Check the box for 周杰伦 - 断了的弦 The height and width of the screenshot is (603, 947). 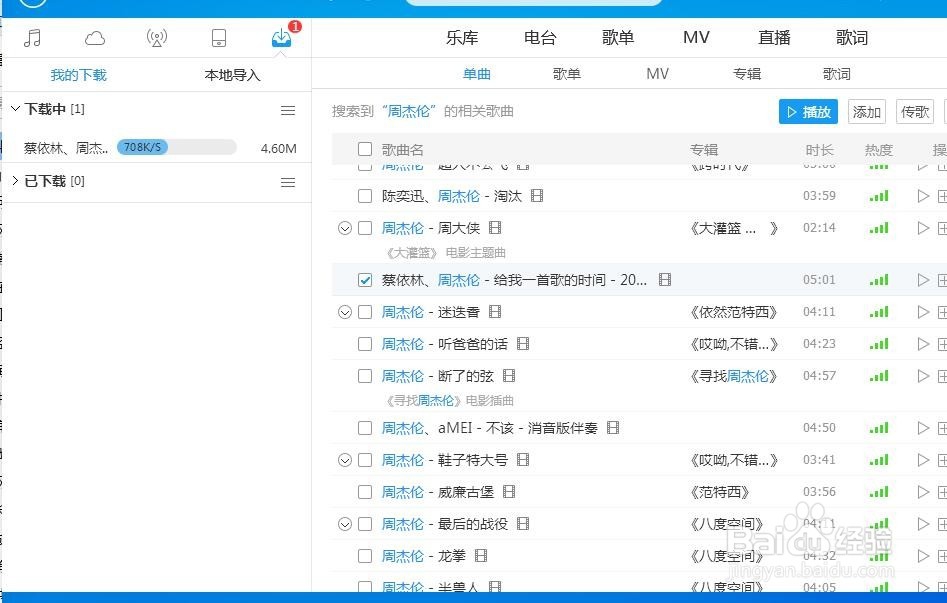(365, 376)
